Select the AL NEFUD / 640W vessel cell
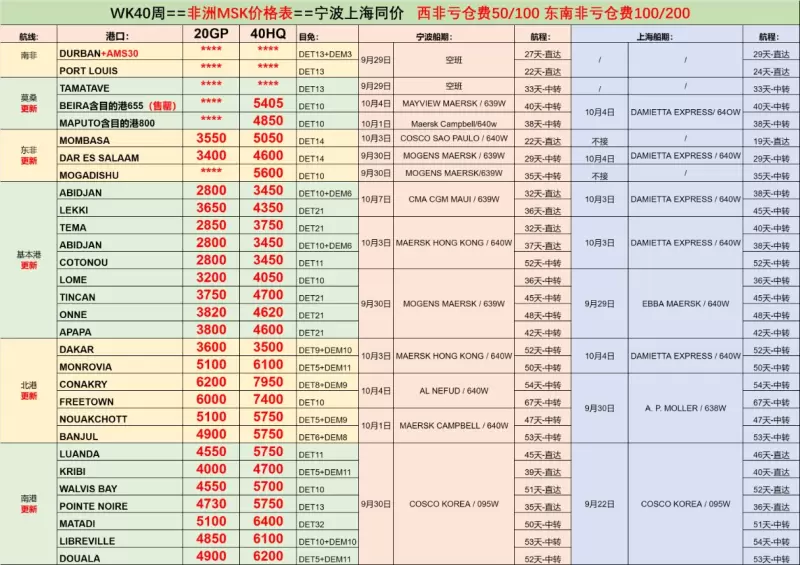Viewport: 800px width, 565px height. [454, 391]
